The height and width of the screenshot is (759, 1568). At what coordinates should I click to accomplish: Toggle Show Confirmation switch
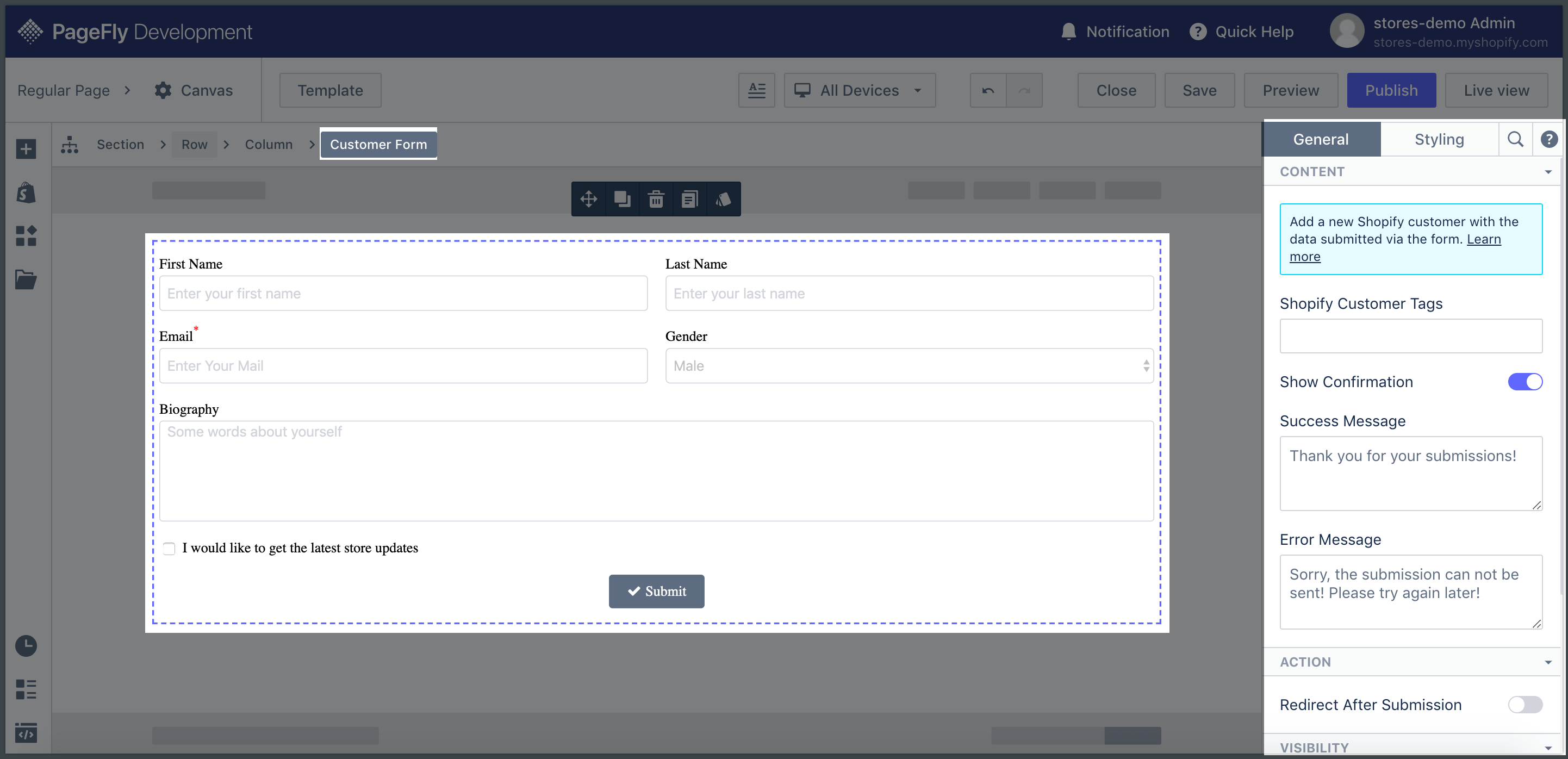[x=1525, y=382]
